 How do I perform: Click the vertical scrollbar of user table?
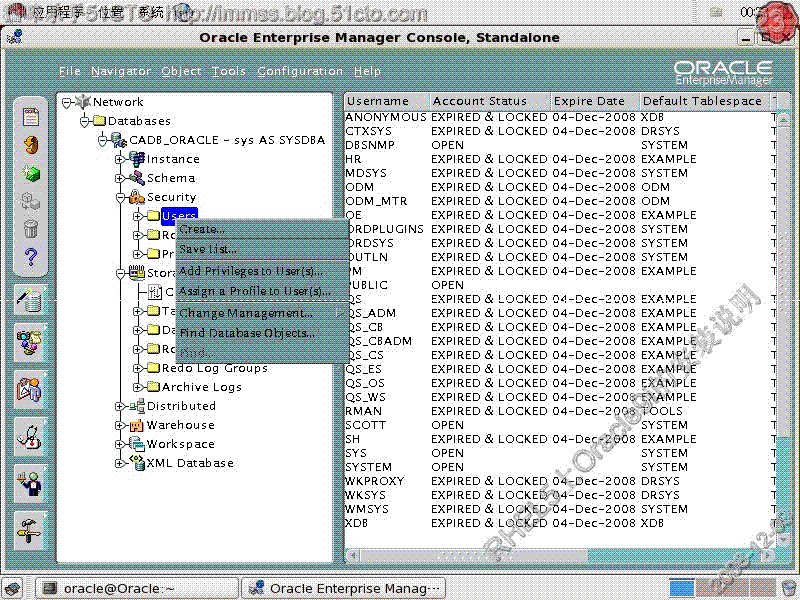tap(784, 327)
